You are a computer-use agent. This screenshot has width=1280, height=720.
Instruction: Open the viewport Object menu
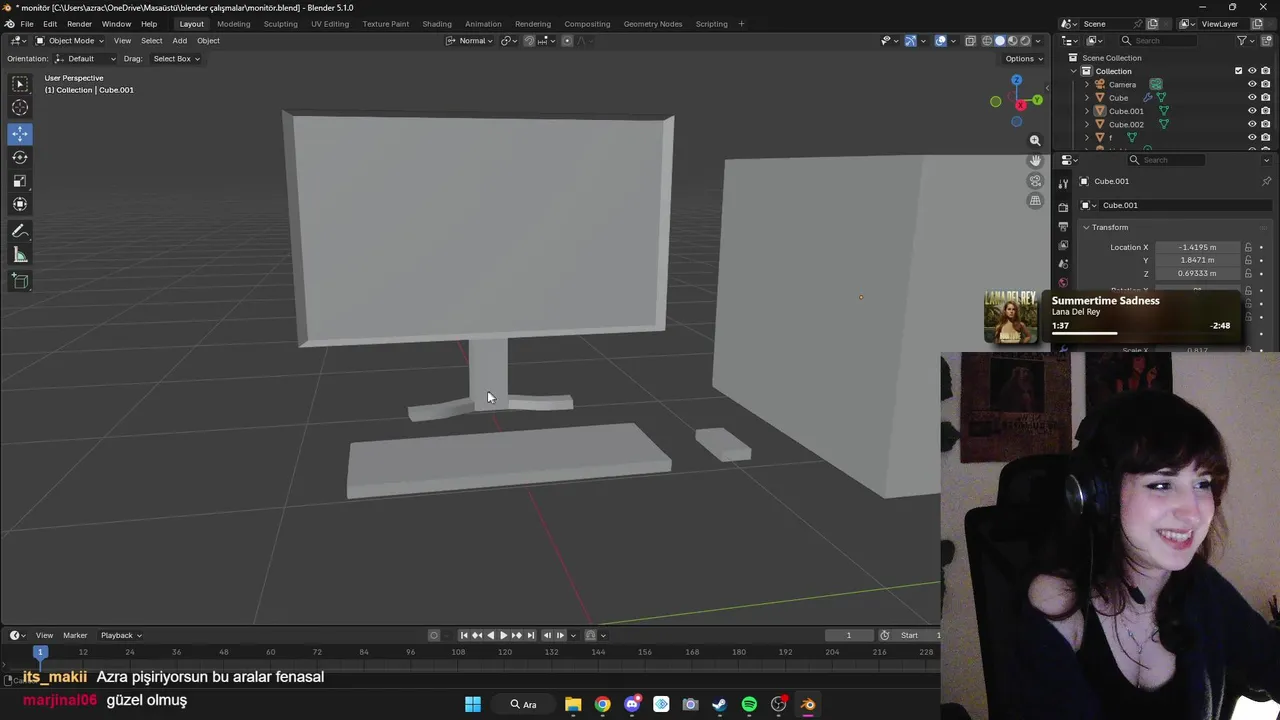[208, 41]
